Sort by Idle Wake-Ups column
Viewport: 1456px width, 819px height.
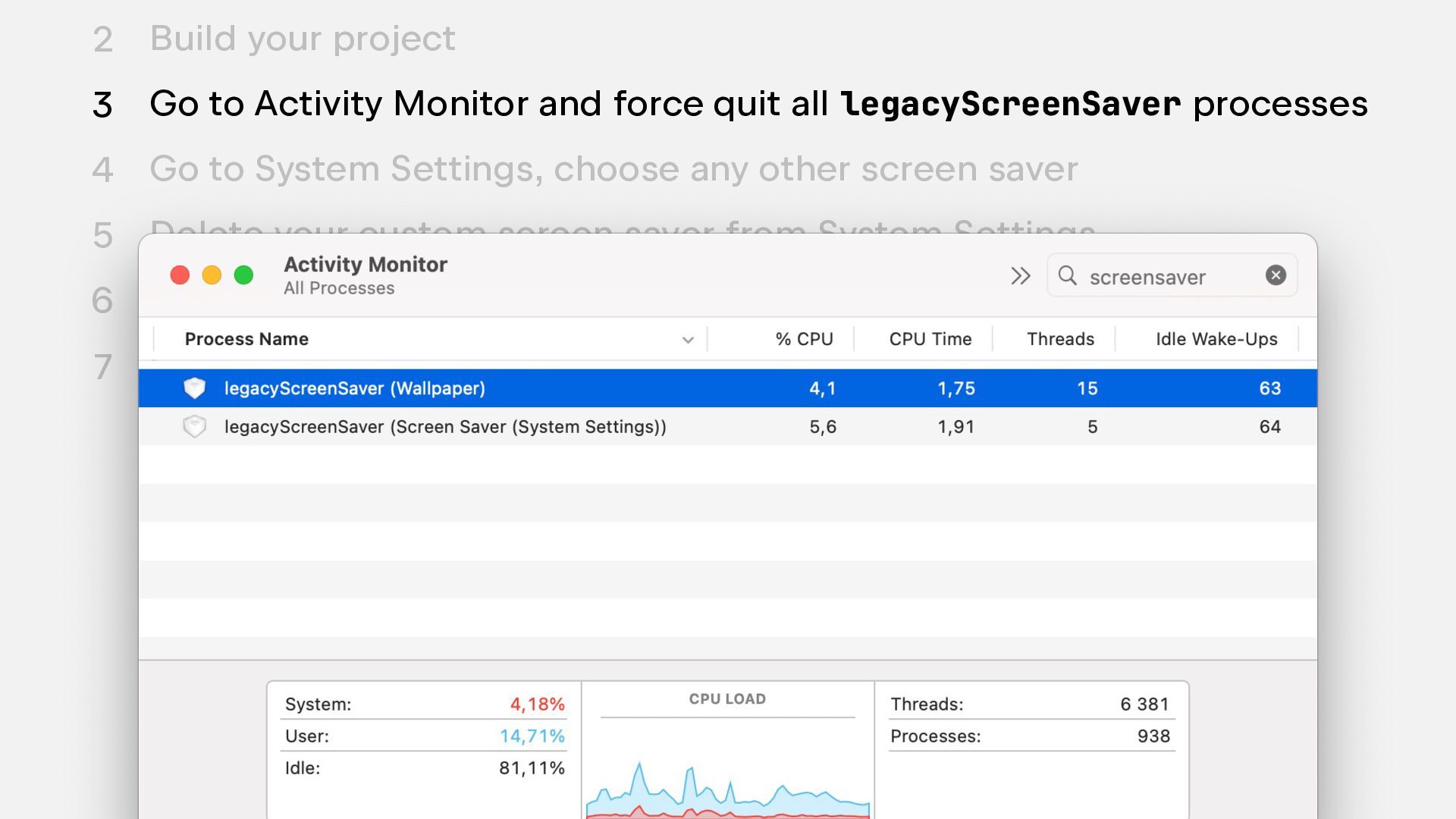click(x=1216, y=339)
